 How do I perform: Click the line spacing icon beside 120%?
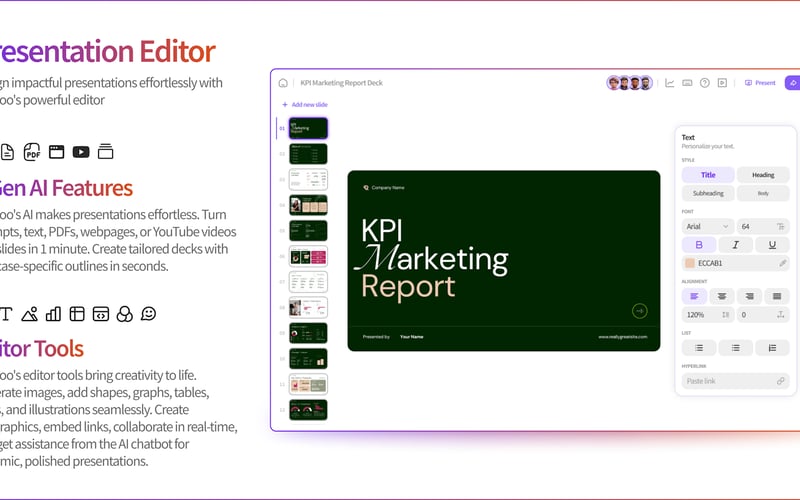(726, 315)
